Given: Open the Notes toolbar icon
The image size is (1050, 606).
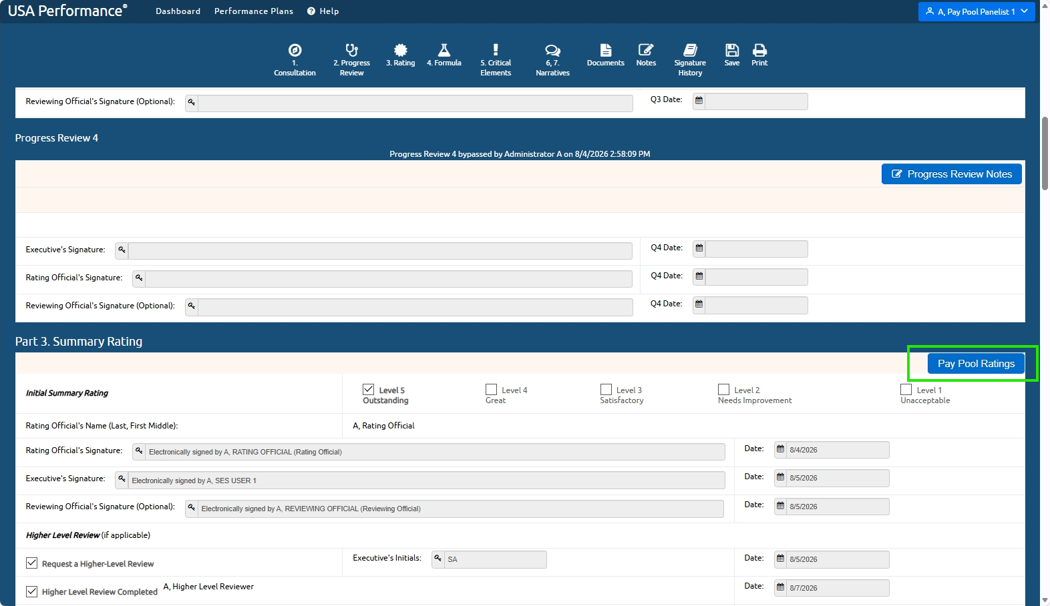Looking at the screenshot, I should click(x=646, y=55).
